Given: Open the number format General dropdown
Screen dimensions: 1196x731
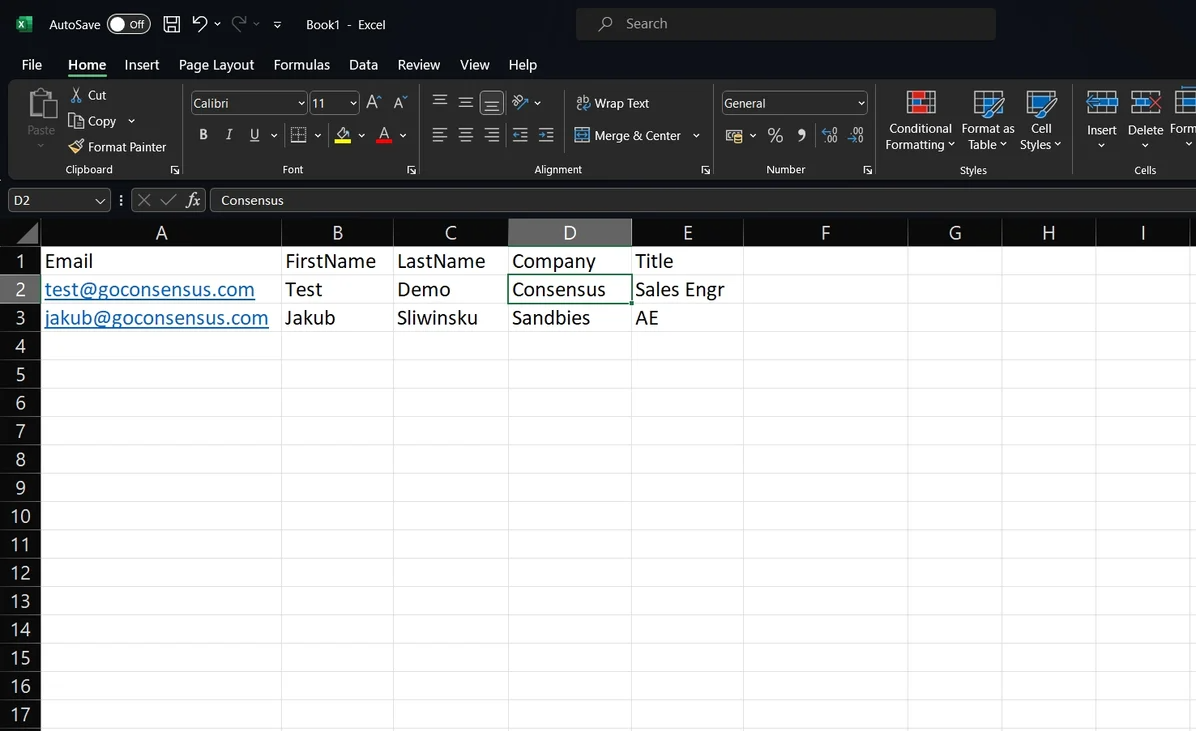Looking at the screenshot, I should (861, 103).
